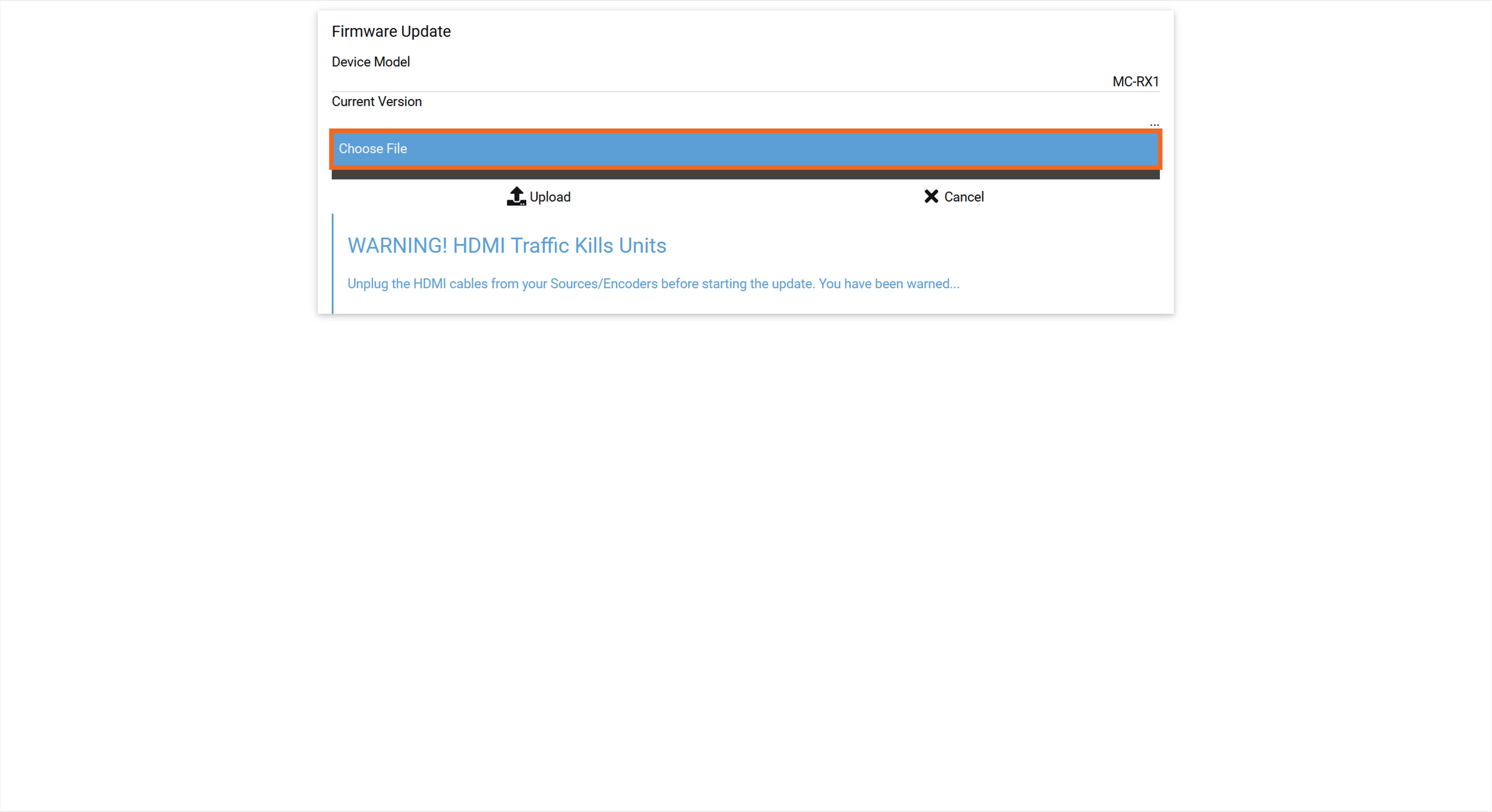Image resolution: width=1492 pixels, height=812 pixels.
Task: Click the orange focus outline around Choose File
Action: coord(746,130)
